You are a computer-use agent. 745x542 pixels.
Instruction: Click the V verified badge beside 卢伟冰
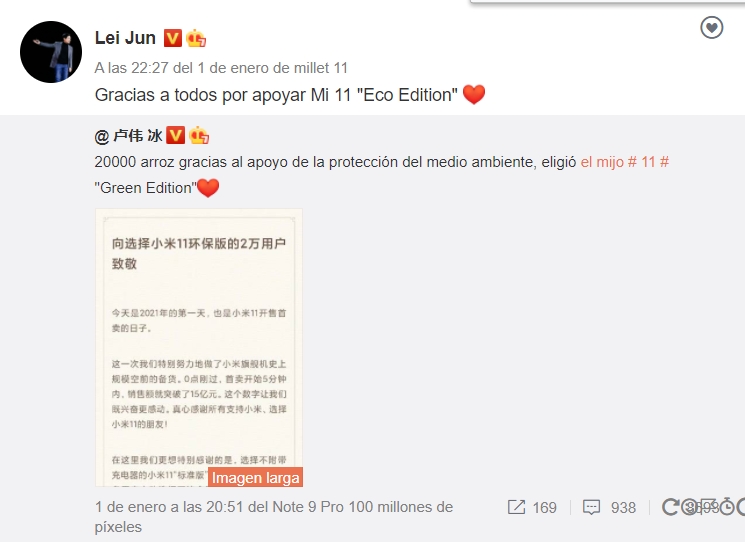point(175,135)
